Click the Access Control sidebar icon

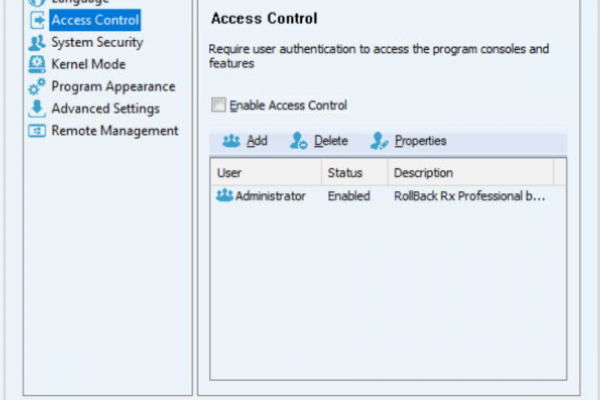coord(37,20)
